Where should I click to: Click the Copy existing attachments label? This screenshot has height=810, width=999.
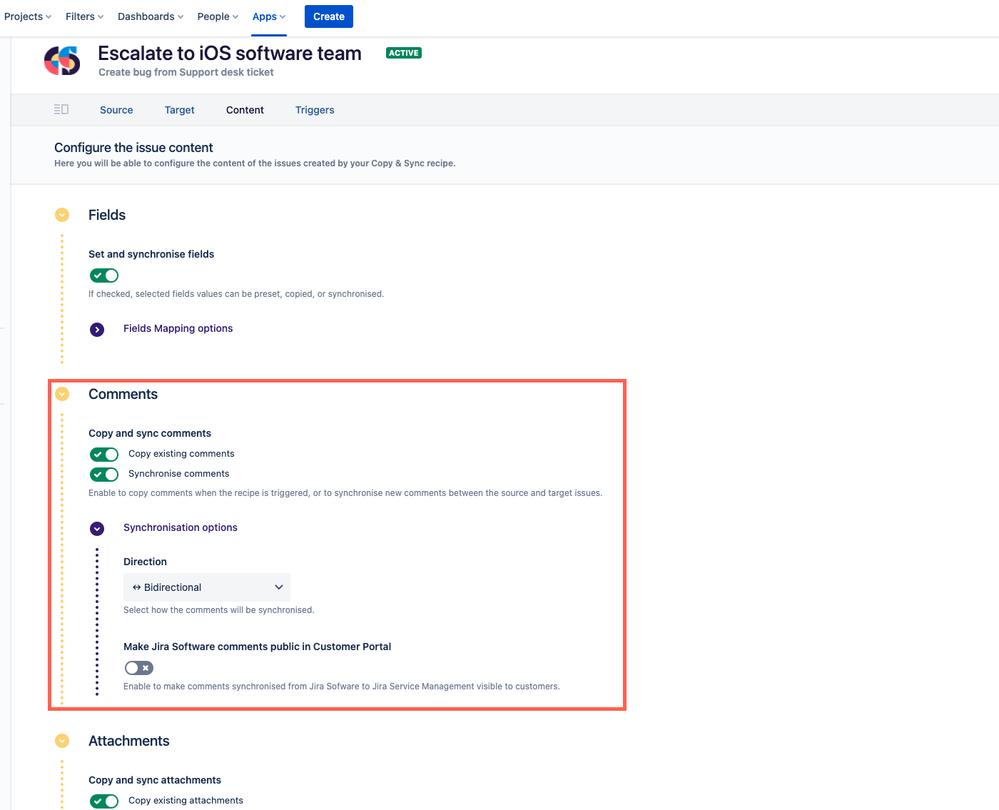[186, 800]
